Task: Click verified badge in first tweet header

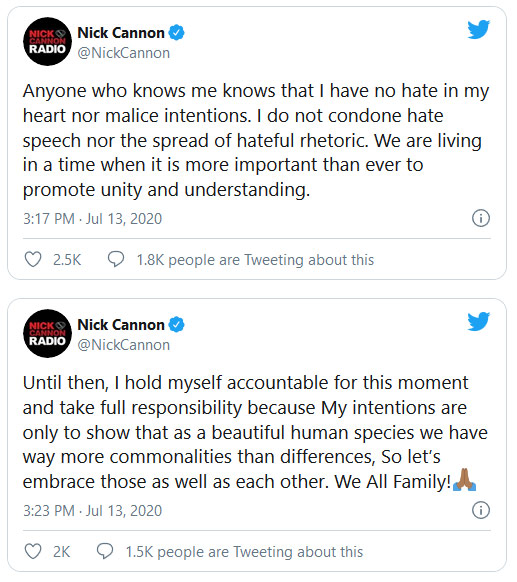Action: [176, 33]
